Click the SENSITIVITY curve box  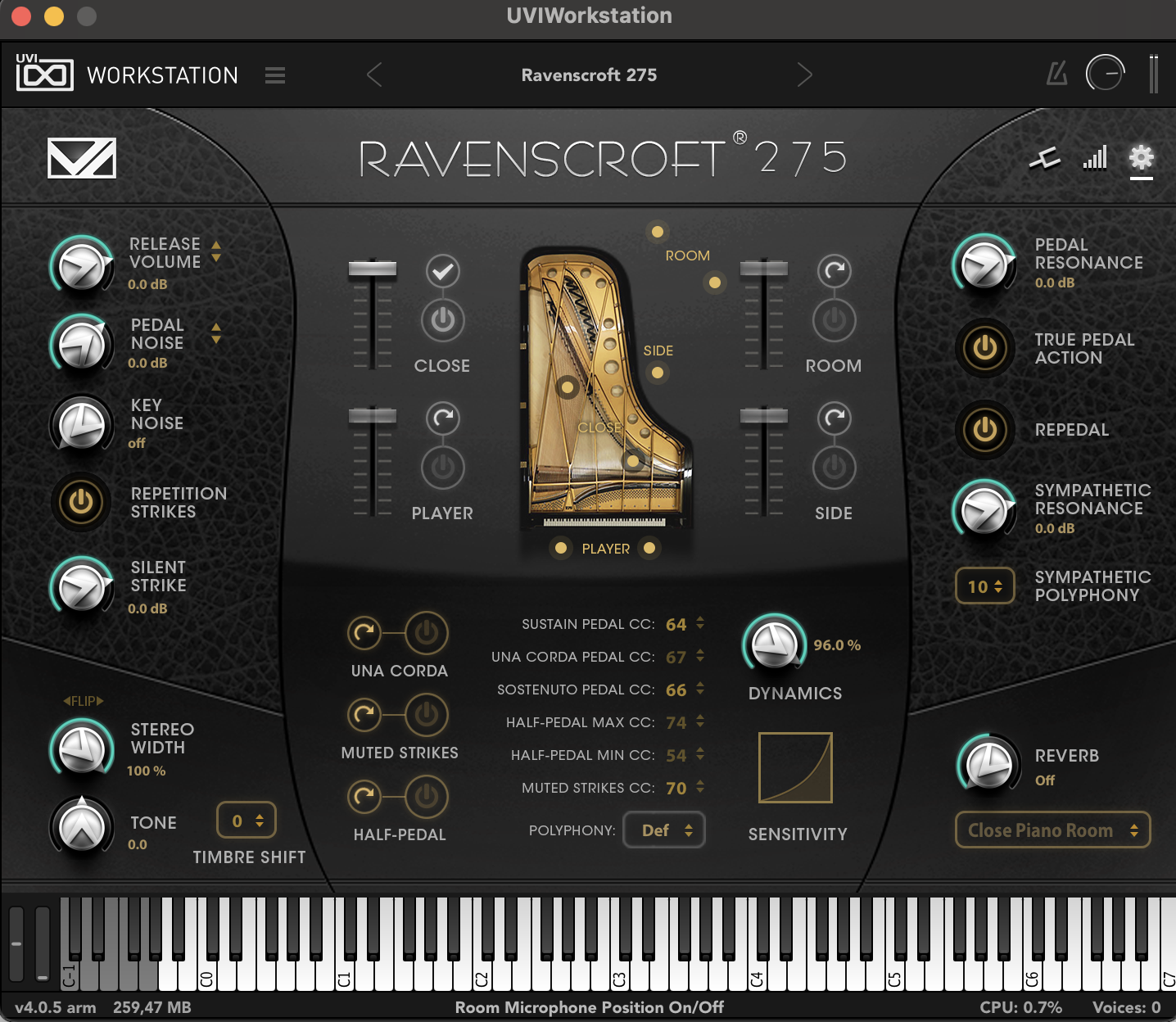[x=795, y=767]
